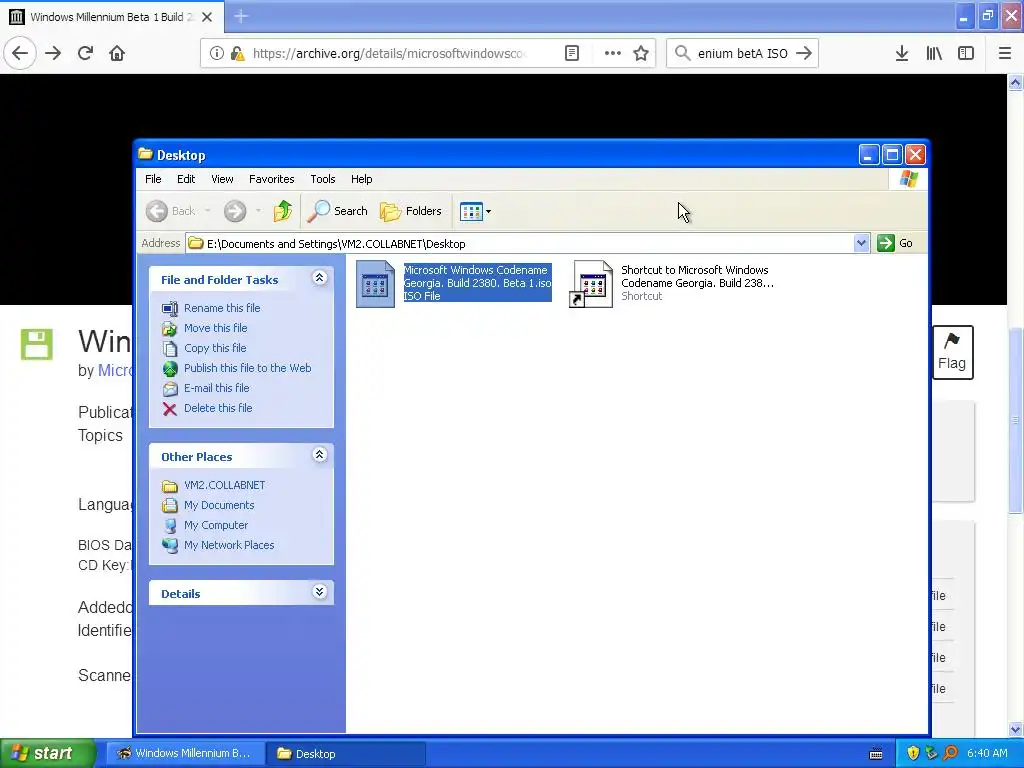Reload the archive.org page
Viewport: 1024px width, 768px height.
(85, 53)
